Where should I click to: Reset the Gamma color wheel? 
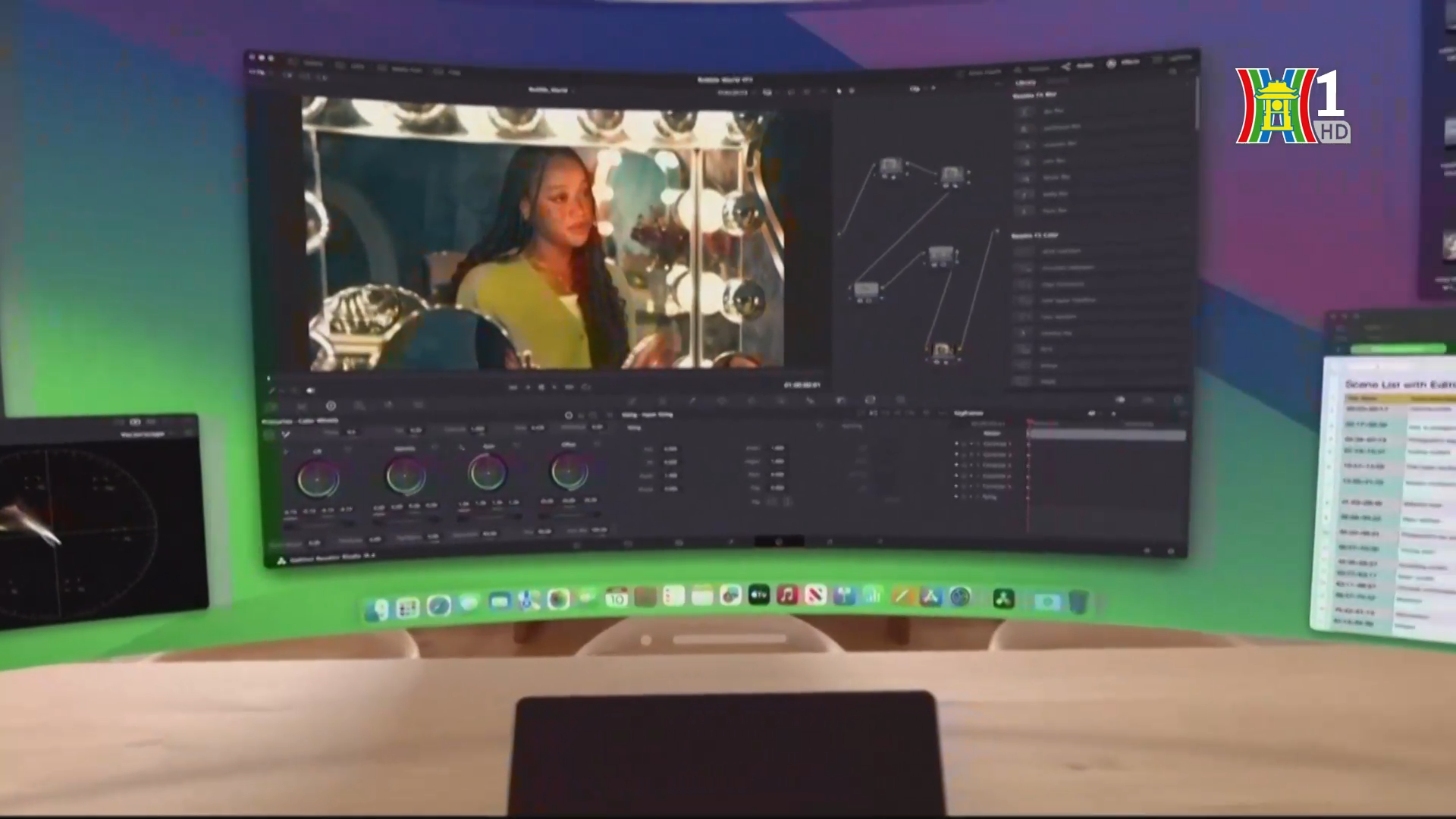point(435,447)
